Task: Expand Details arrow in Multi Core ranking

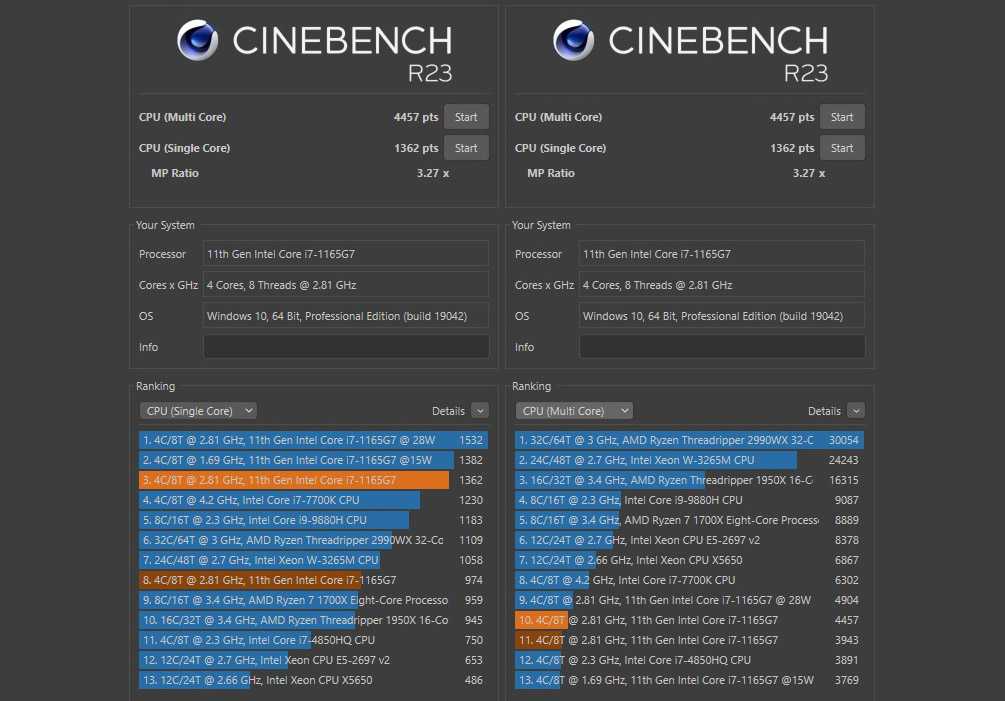Action: point(856,411)
